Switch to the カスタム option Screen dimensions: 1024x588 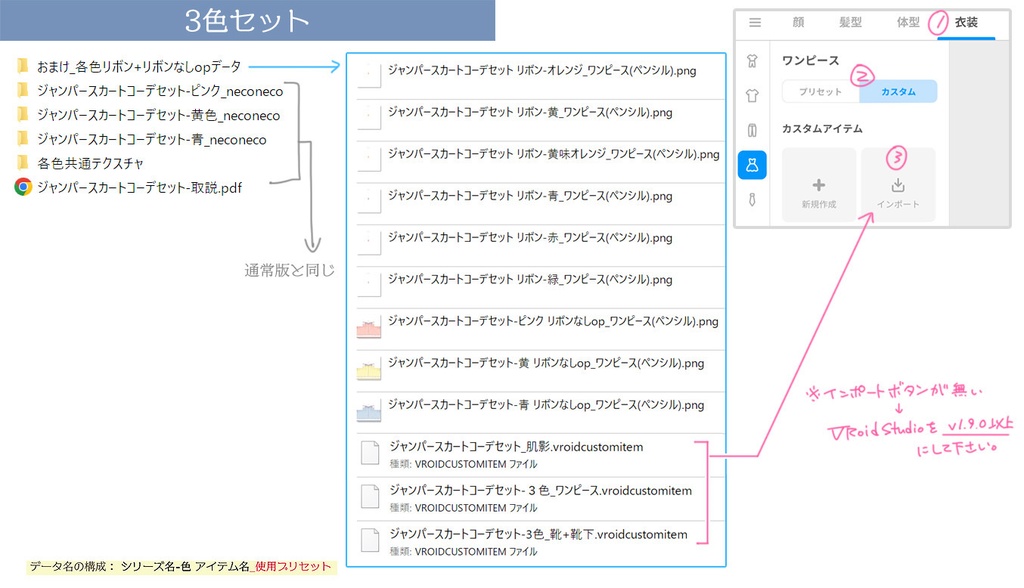[898, 91]
